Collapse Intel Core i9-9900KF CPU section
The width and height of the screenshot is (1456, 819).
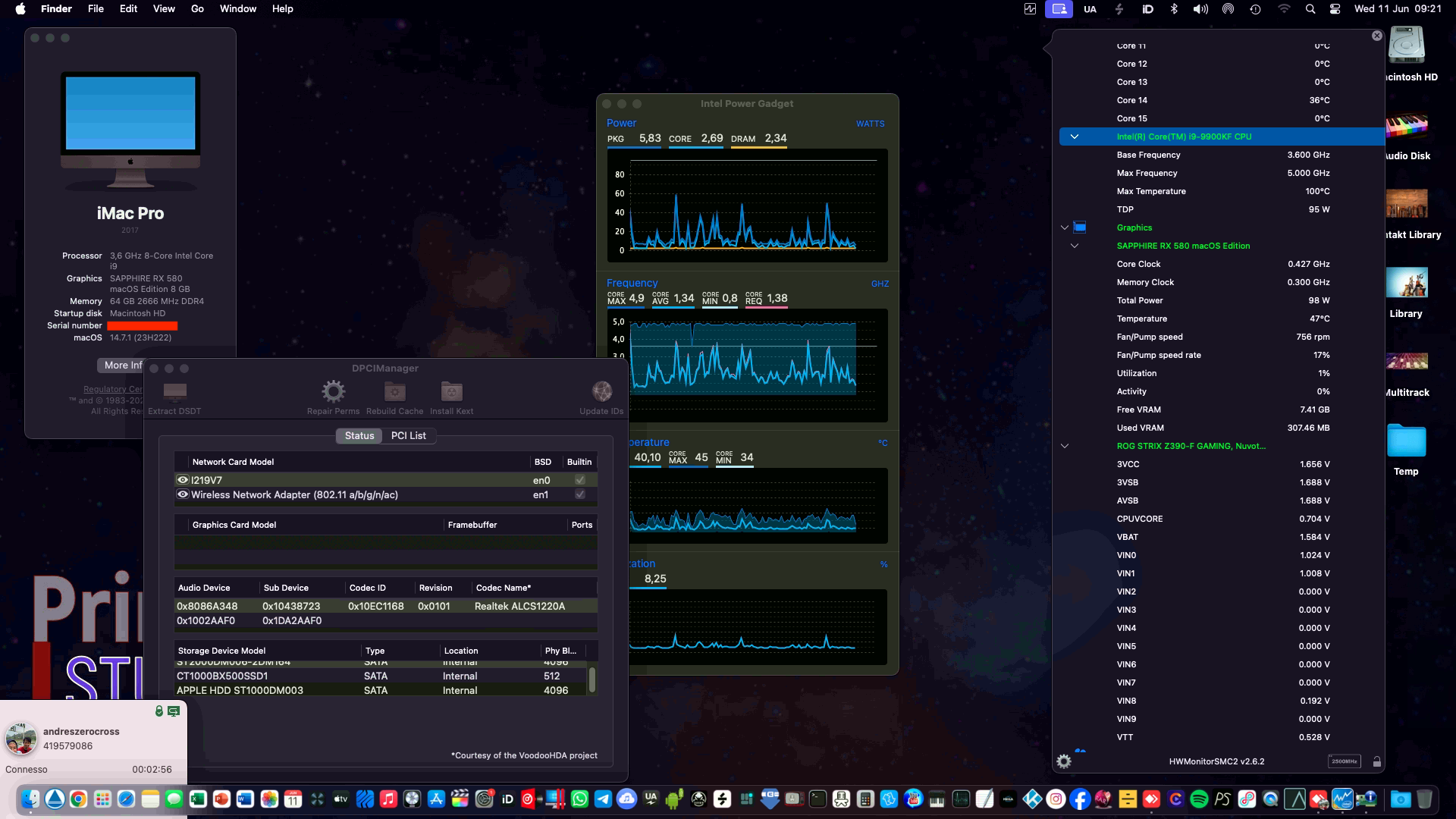click(1074, 136)
